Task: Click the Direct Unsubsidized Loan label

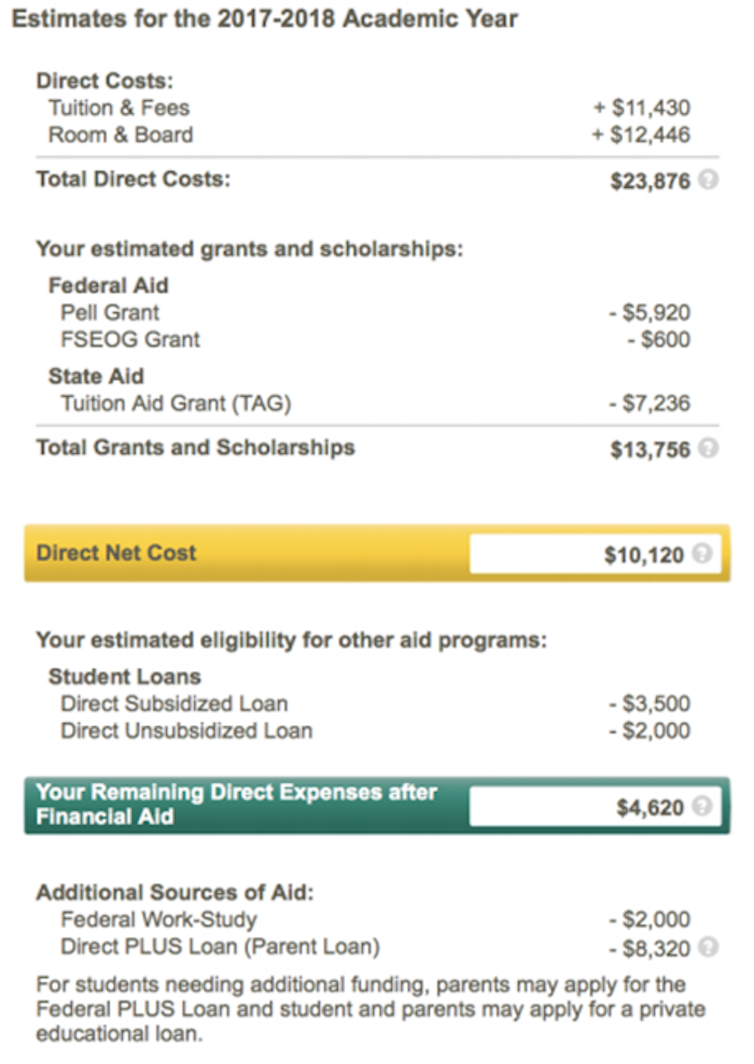Action: [x=186, y=731]
